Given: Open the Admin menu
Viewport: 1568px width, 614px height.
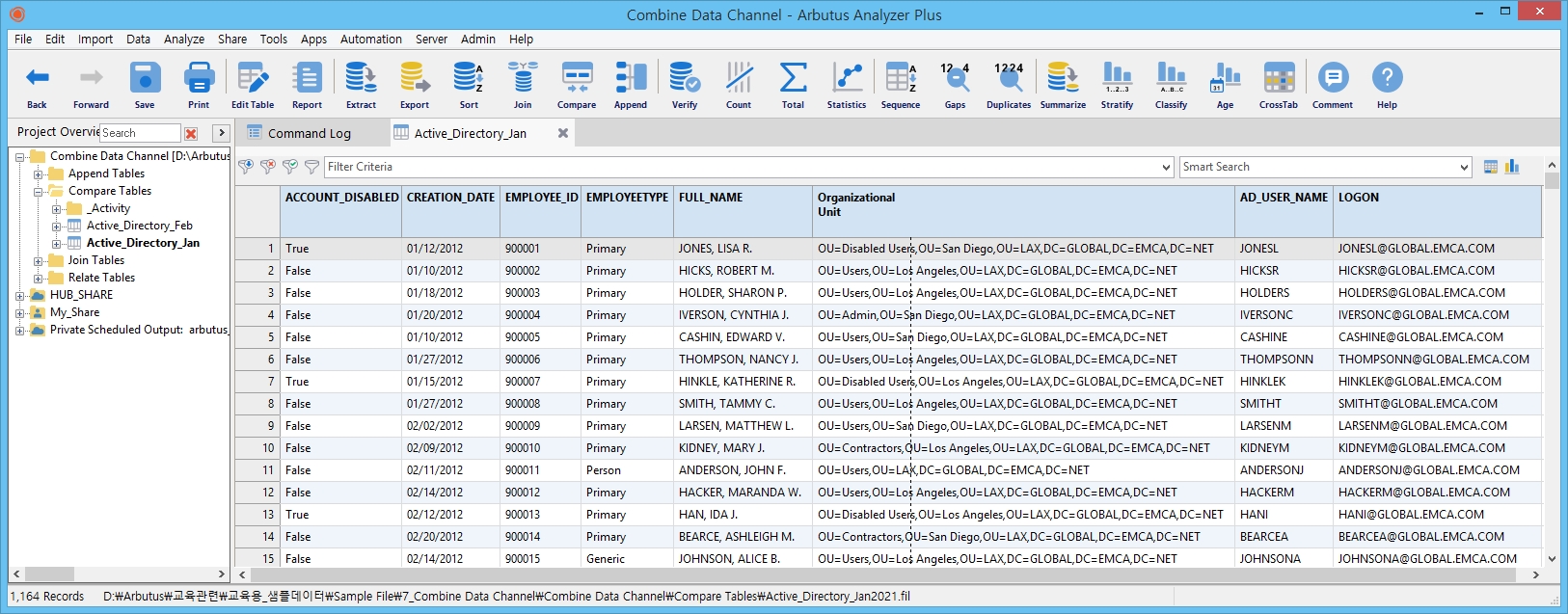Looking at the screenshot, I should (x=478, y=40).
